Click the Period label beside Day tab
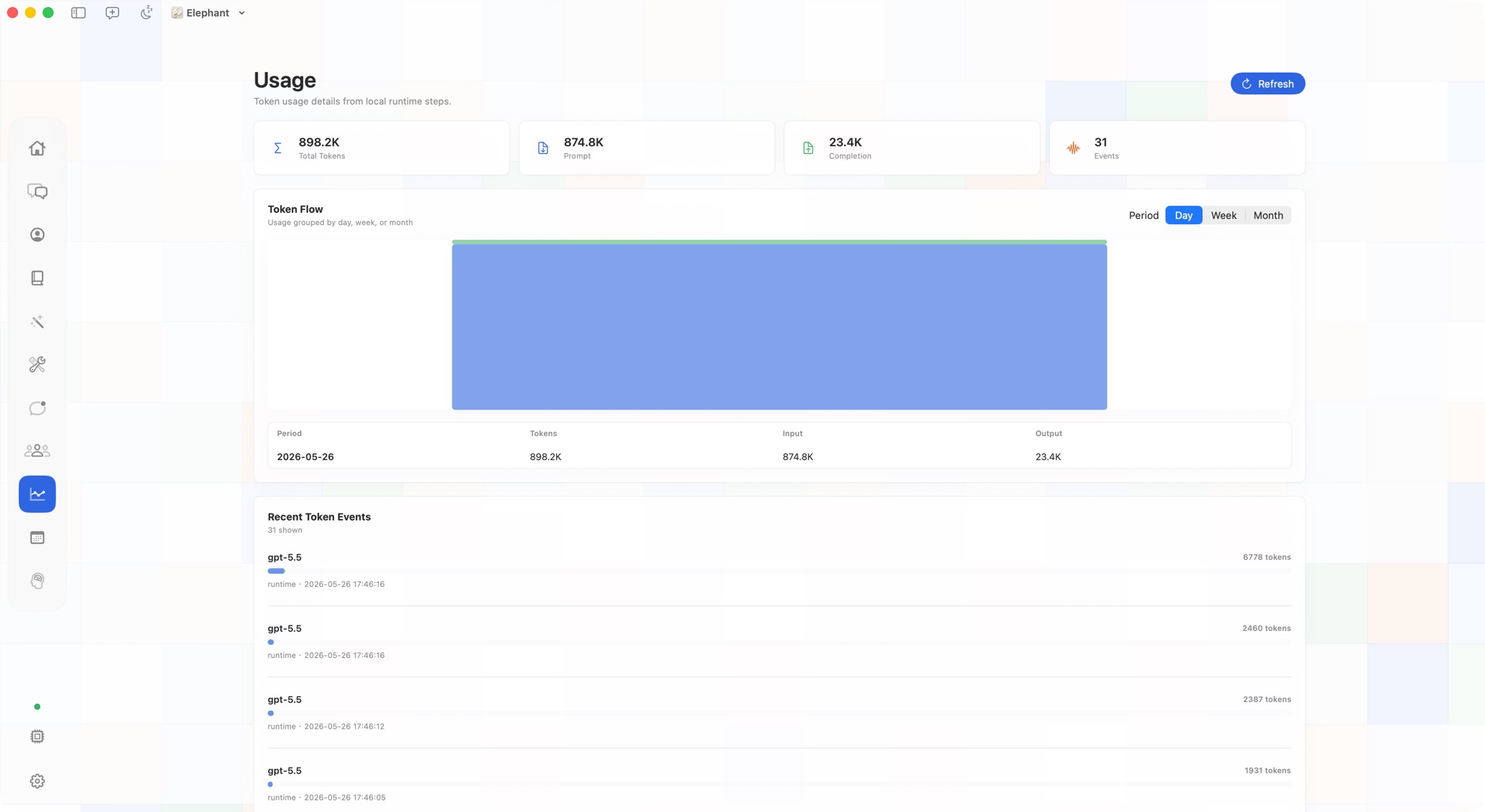Image resolution: width=1485 pixels, height=812 pixels. 1143,215
